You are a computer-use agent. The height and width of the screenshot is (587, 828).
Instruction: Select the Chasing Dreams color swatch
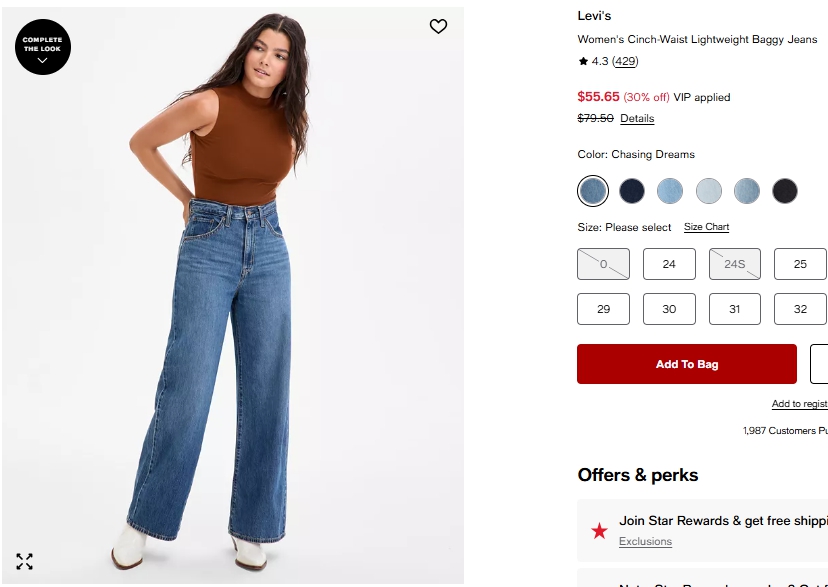(592, 191)
